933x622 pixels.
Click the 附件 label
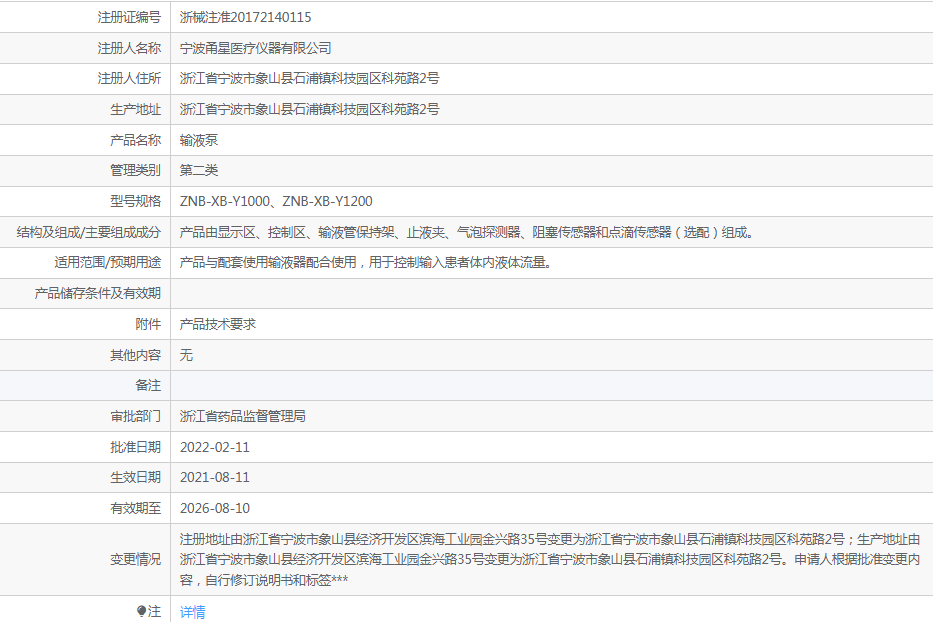[148, 324]
